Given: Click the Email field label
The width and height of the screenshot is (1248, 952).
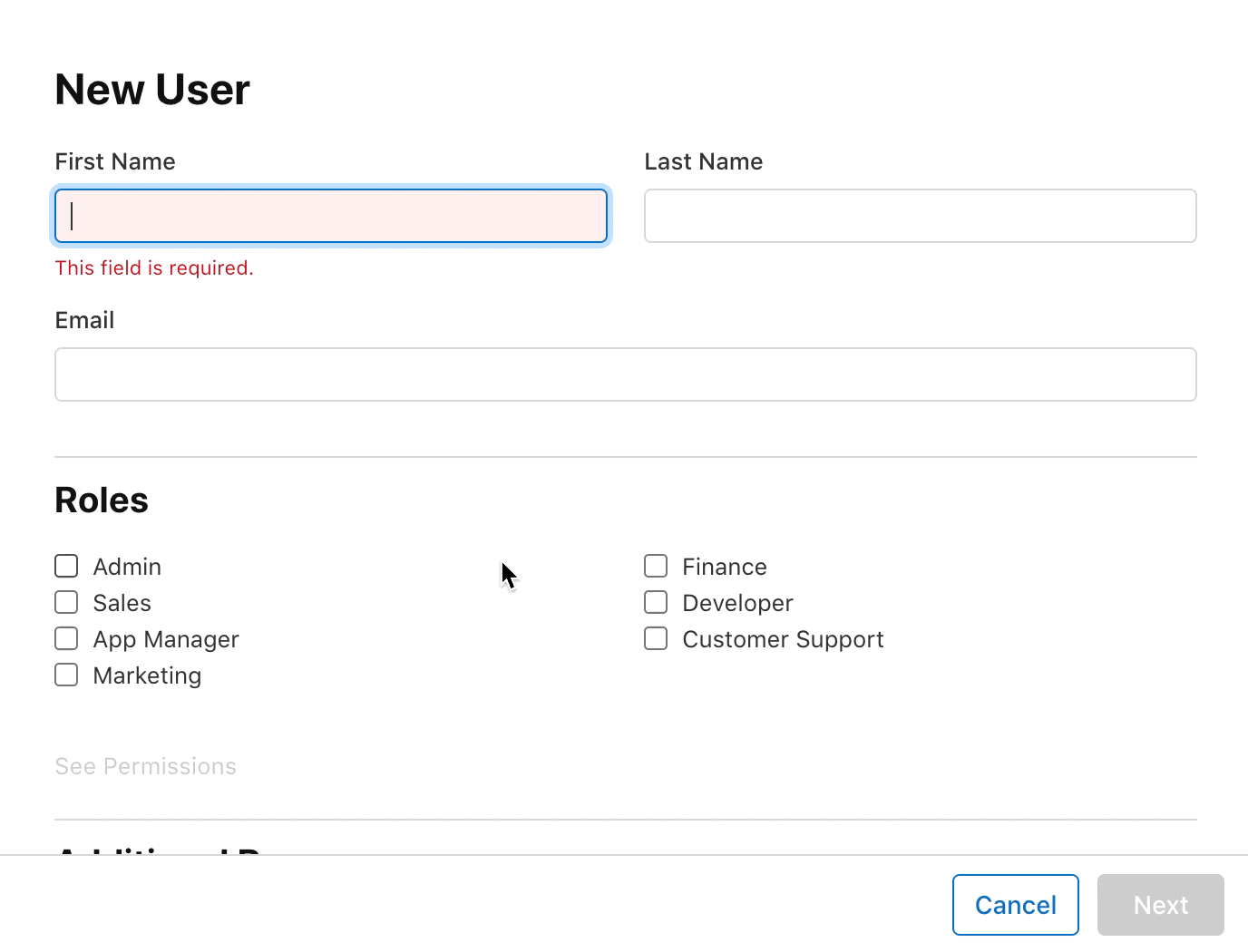Looking at the screenshot, I should [84, 320].
